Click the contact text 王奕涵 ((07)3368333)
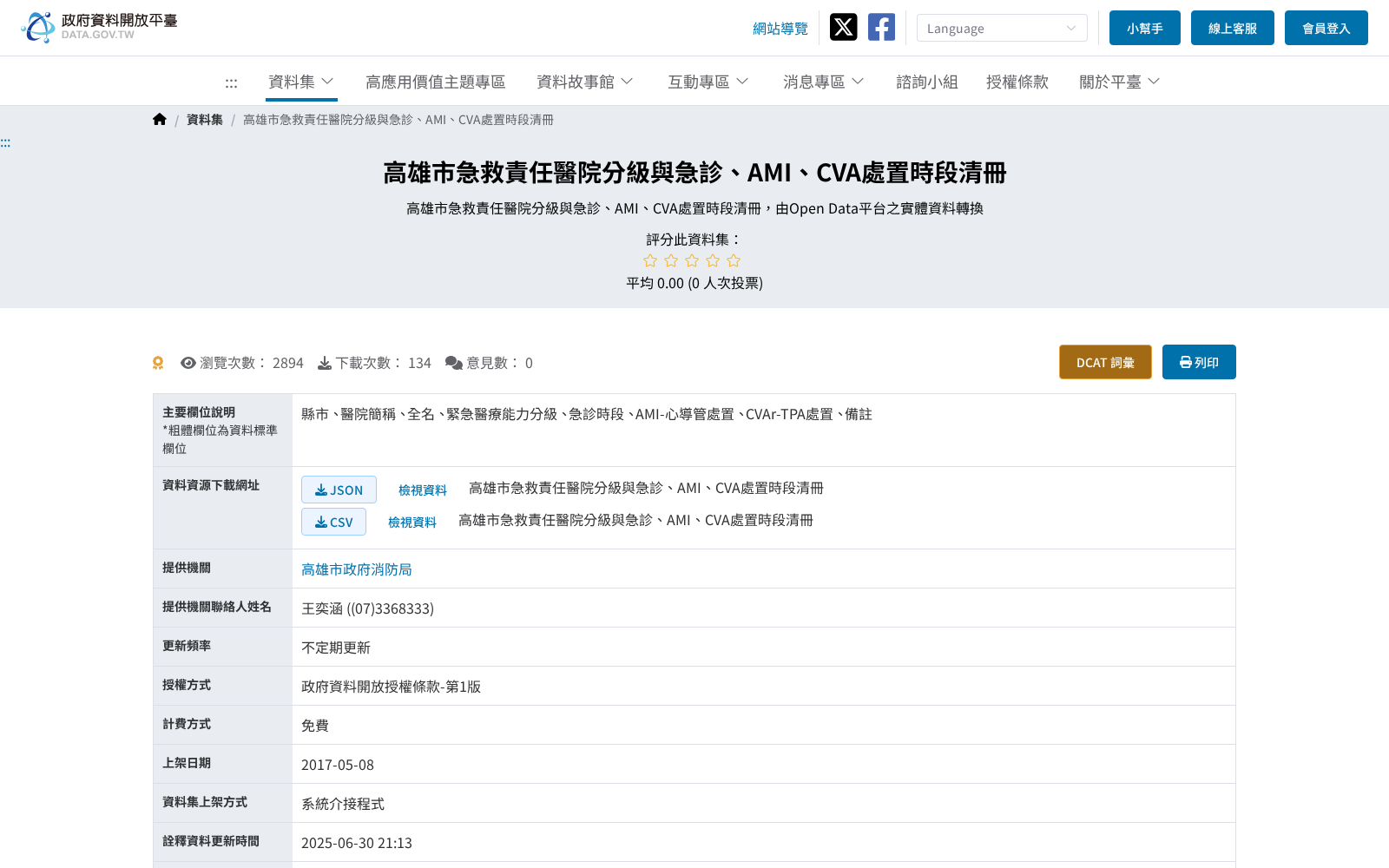This screenshot has width=1389, height=868. (x=367, y=608)
